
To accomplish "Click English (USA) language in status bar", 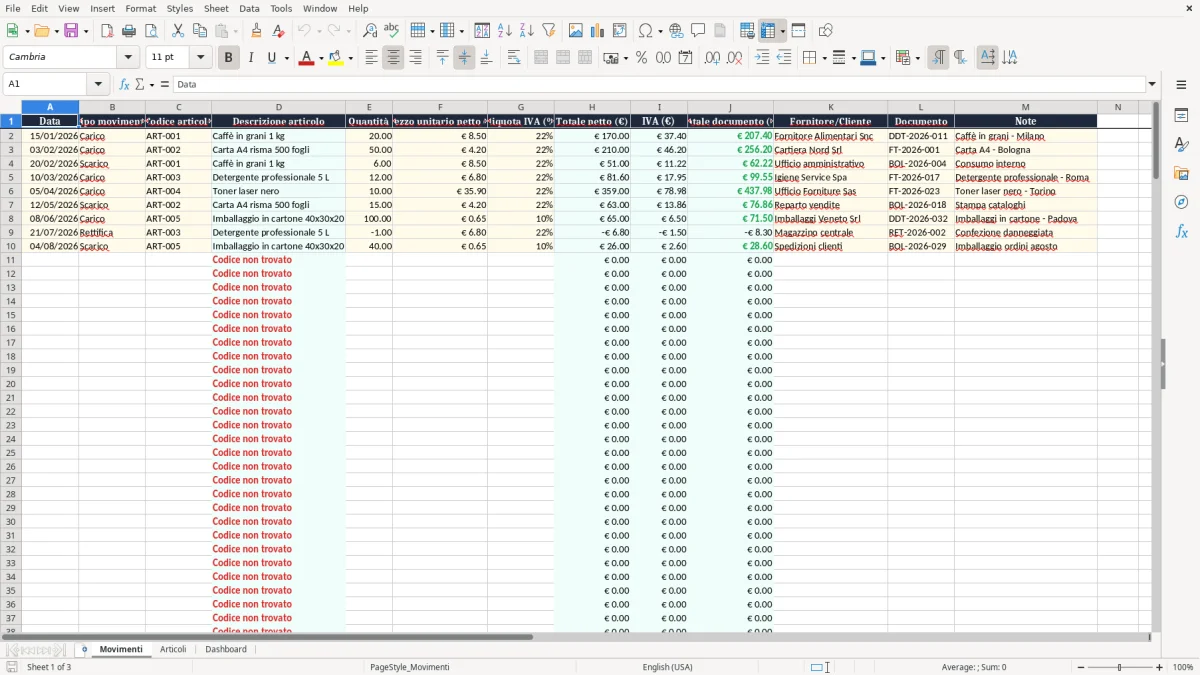I will pos(667,667).
